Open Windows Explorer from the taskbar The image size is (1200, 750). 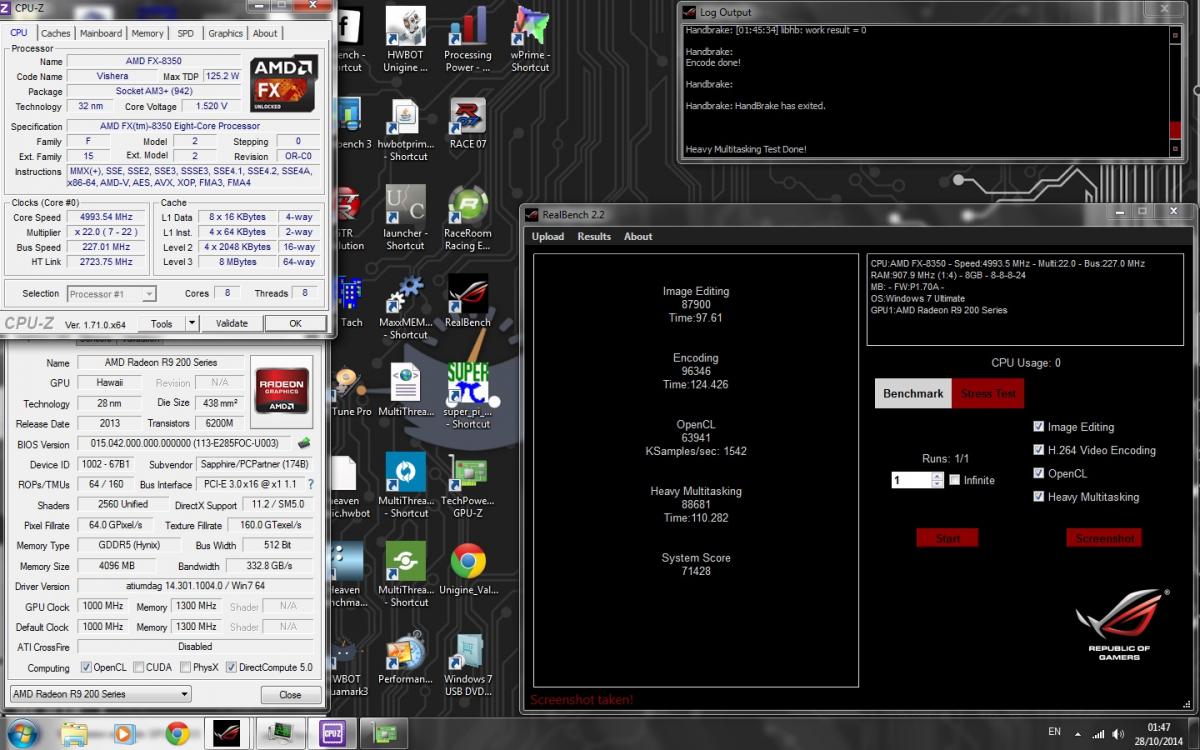pyautogui.click(x=75, y=732)
